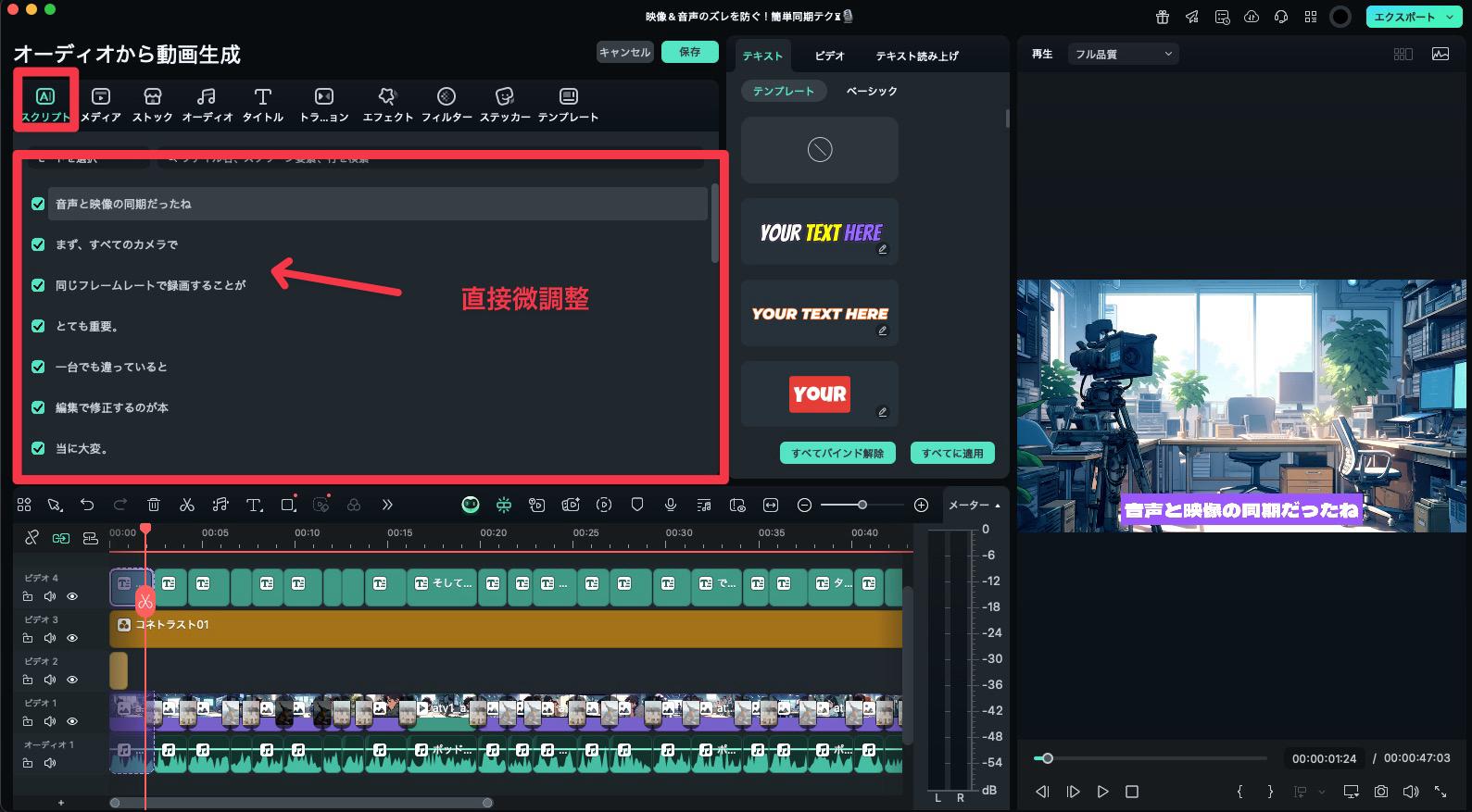The image size is (1472, 812).
Task: Expand the メーター panel arrow
Action: coord(998,506)
